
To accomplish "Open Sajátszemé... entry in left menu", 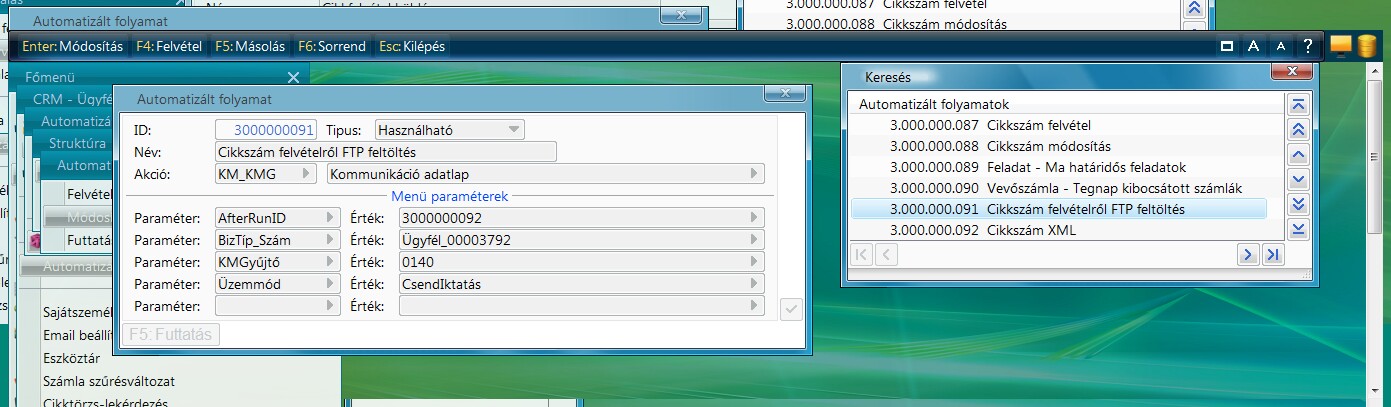I will pos(78,312).
